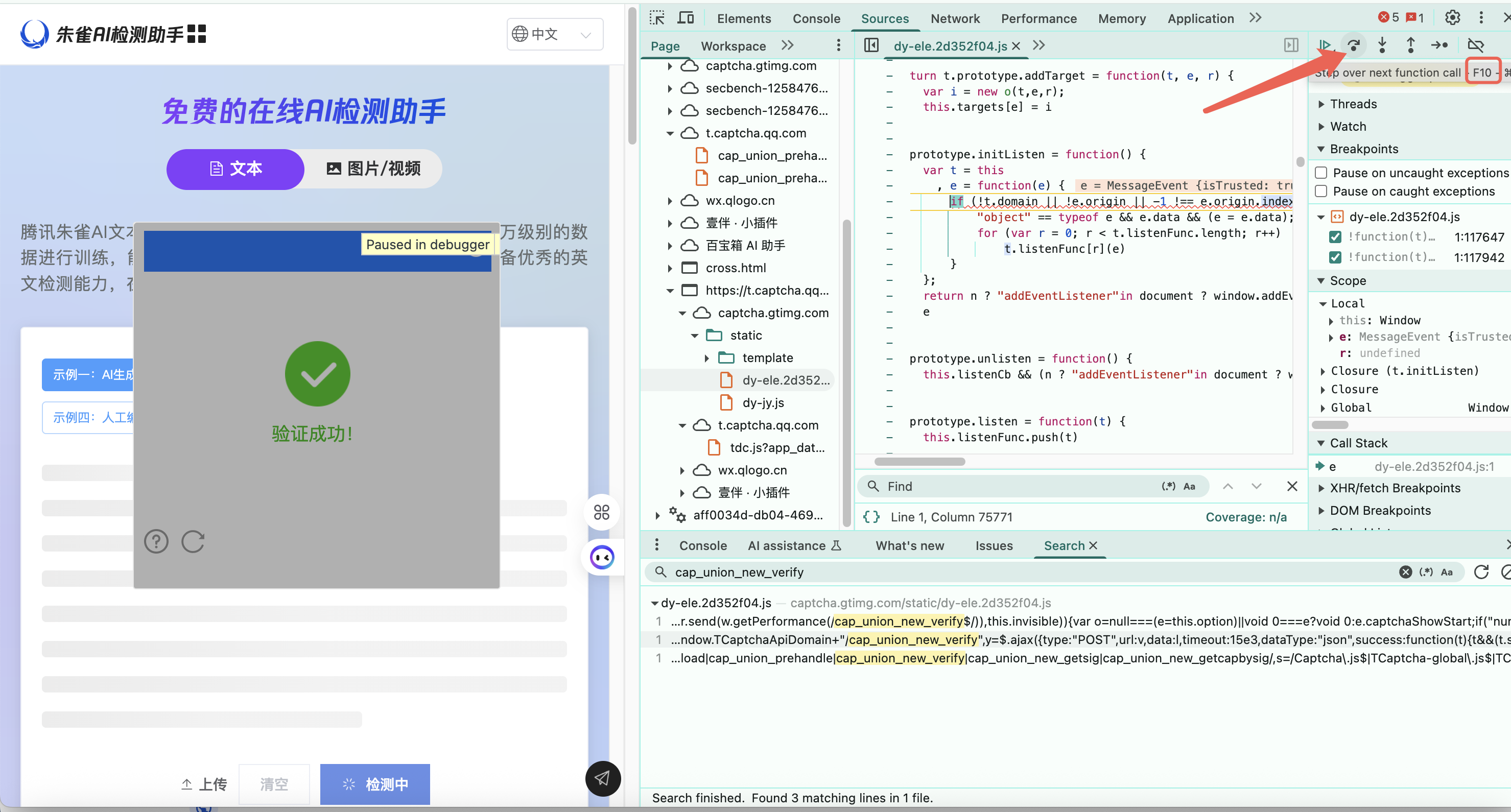Screen dimensions: 1511x812
Task: Click the step over next function call icon
Action: pos(1353,45)
